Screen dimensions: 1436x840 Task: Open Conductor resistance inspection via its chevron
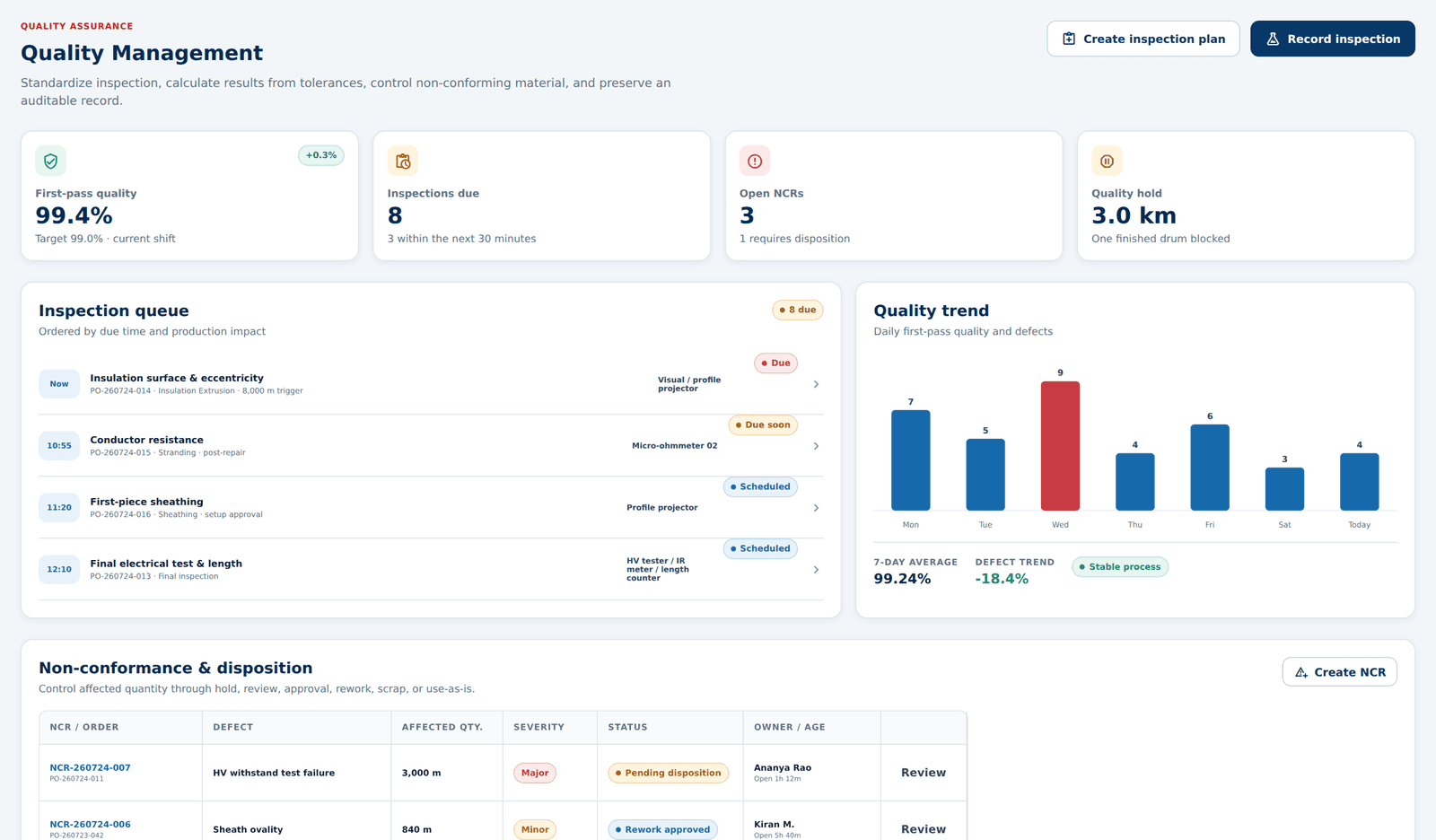tap(816, 446)
